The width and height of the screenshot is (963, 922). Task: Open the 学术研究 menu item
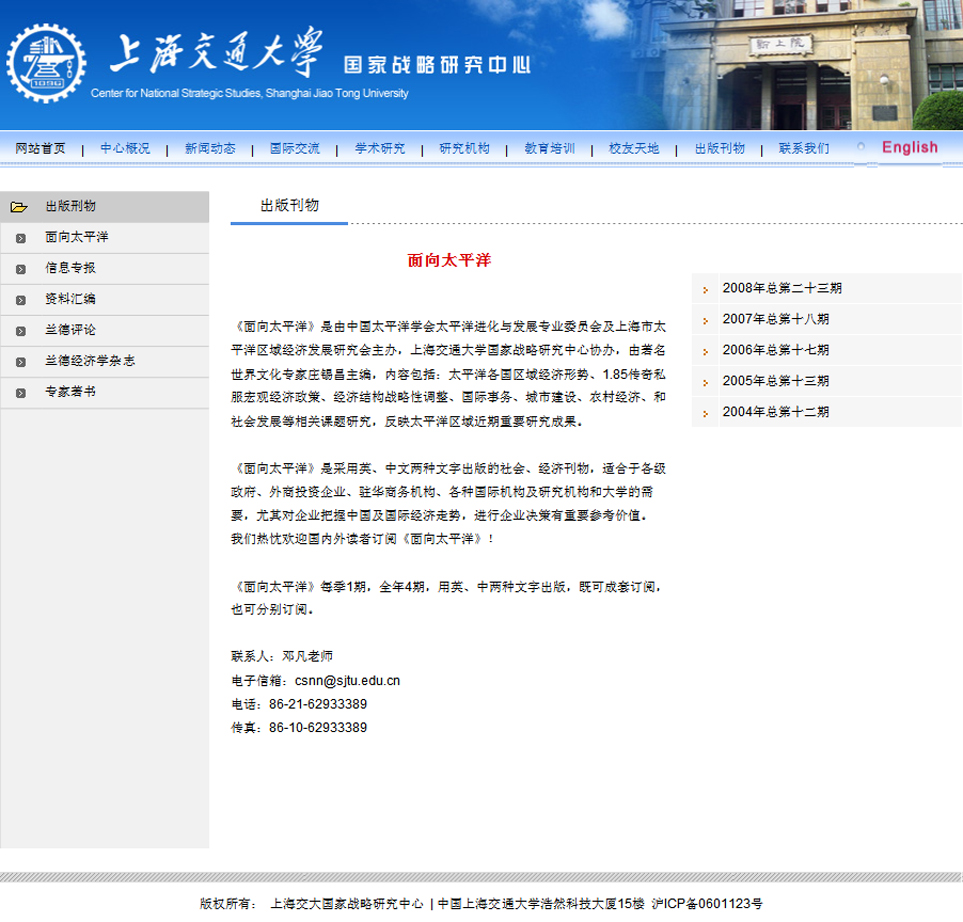(x=380, y=149)
